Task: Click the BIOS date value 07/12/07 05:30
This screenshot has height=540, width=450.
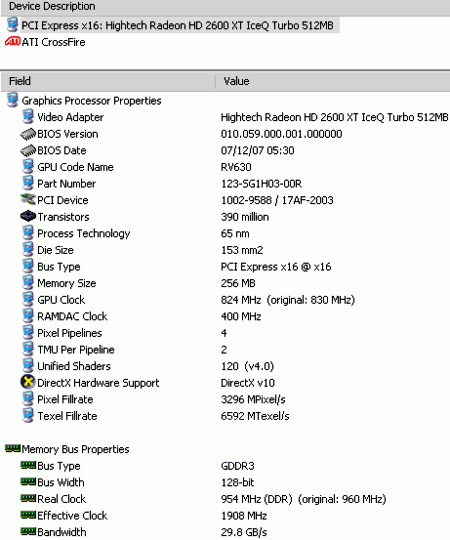Action: 257,150
